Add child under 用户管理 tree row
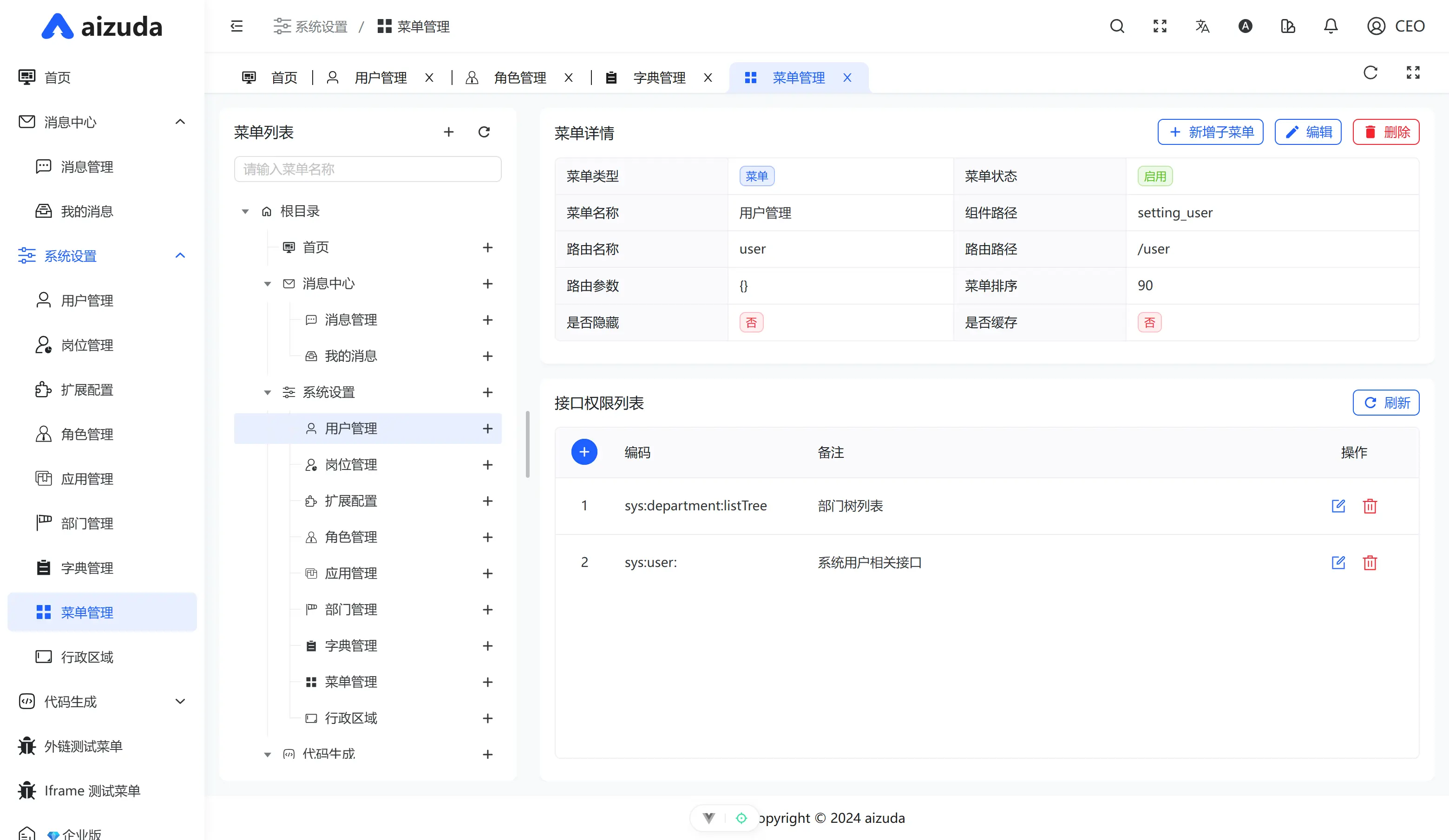The height and width of the screenshot is (840, 1449). click(x=488, y=429)
